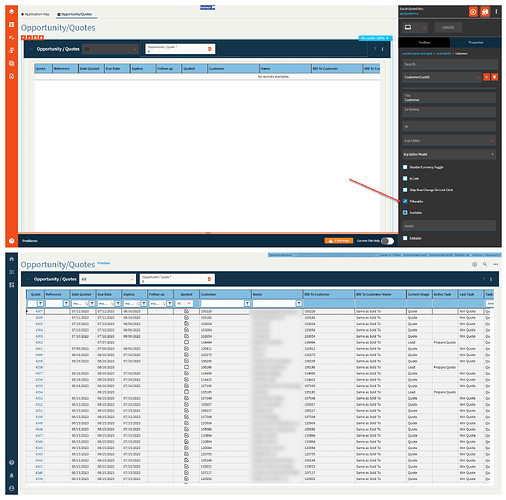Screen dimensions: 506x500
Task: Collapse the lower Opportunity / Quotes panel
Action: pos(28,279)
